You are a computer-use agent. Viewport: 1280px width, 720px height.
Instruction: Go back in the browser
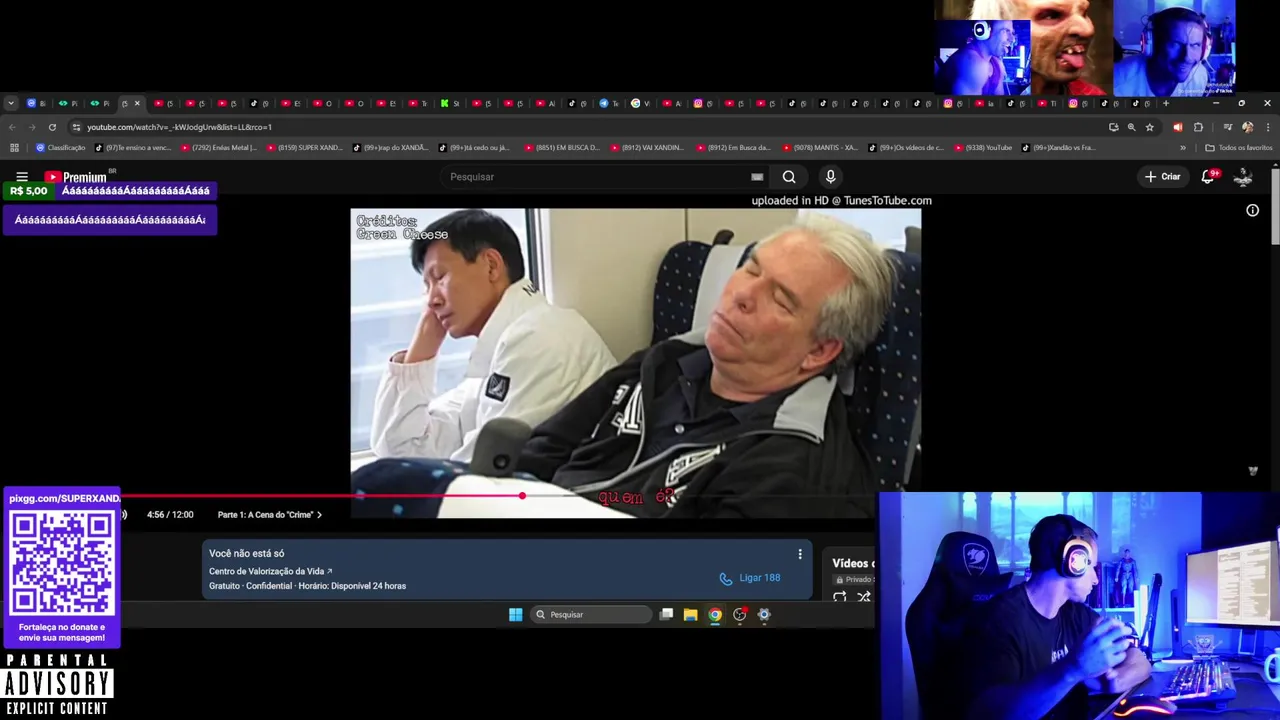(12, 127)
